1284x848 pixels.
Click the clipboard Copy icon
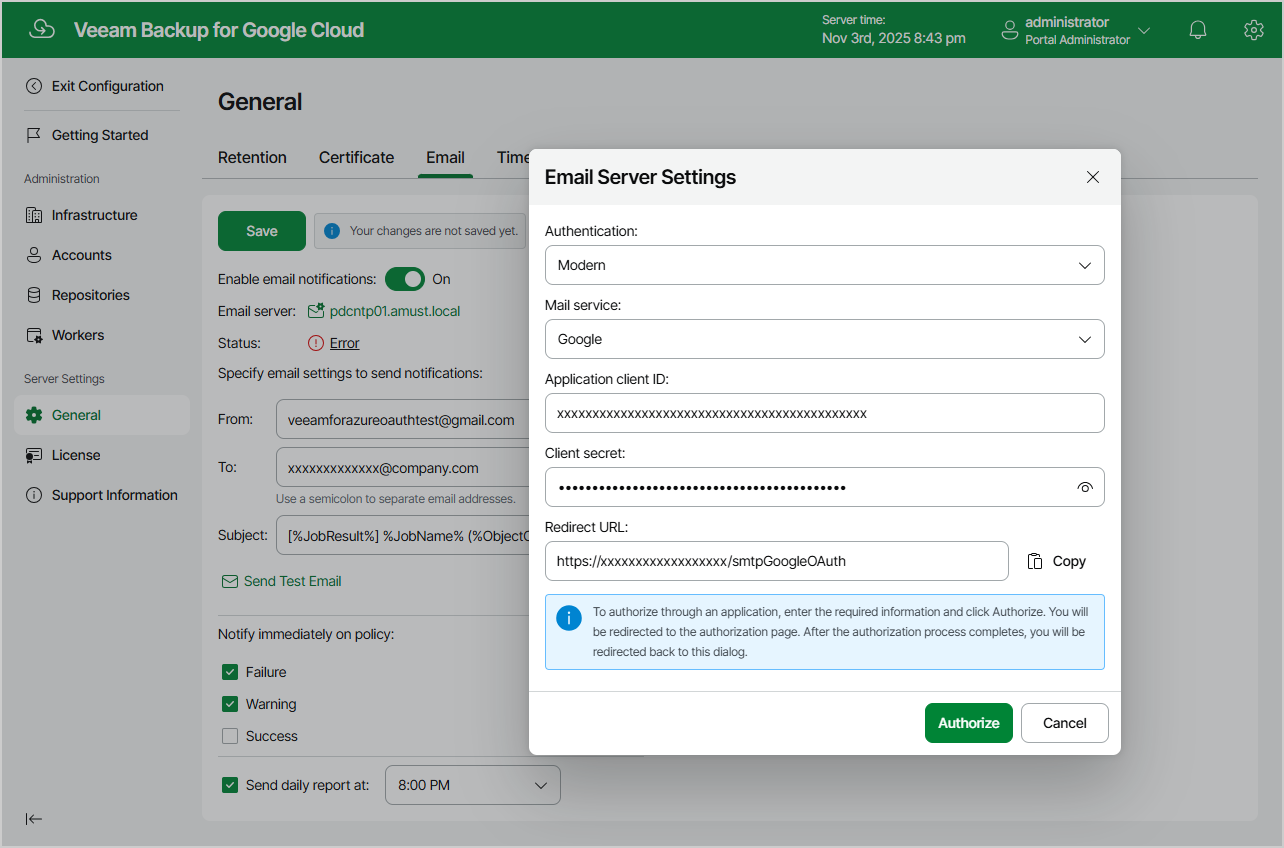(x=1036, y=561)
